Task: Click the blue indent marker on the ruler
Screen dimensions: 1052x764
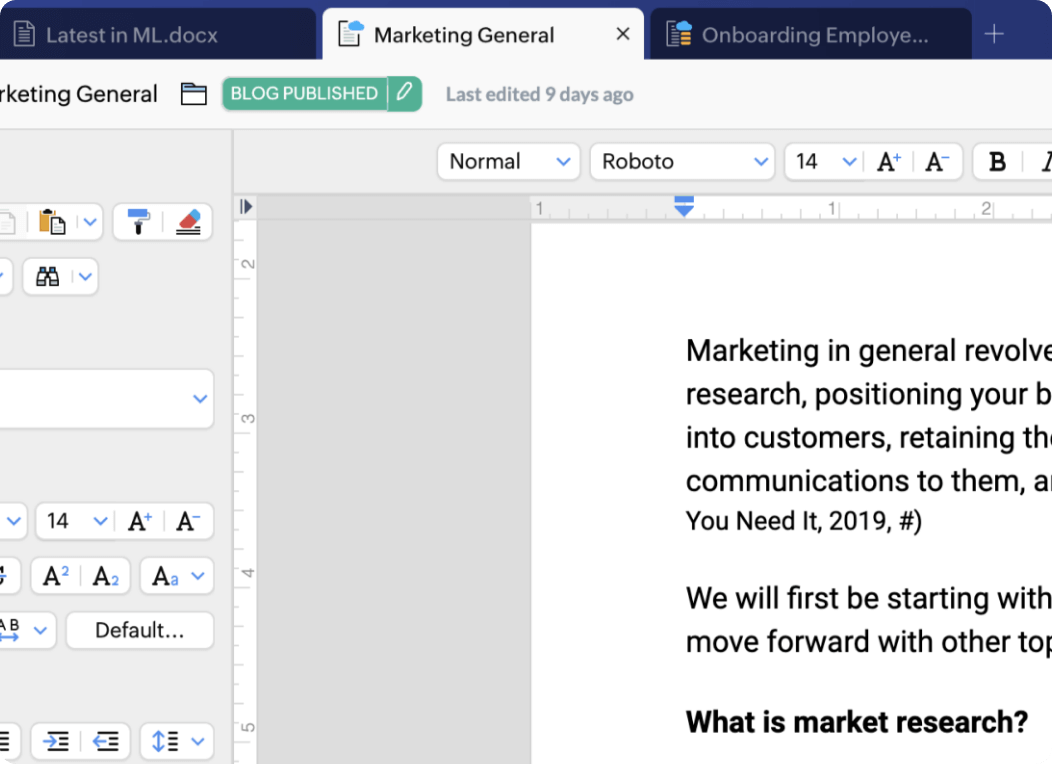Action: pyautogui.click(x=684, y=206)
